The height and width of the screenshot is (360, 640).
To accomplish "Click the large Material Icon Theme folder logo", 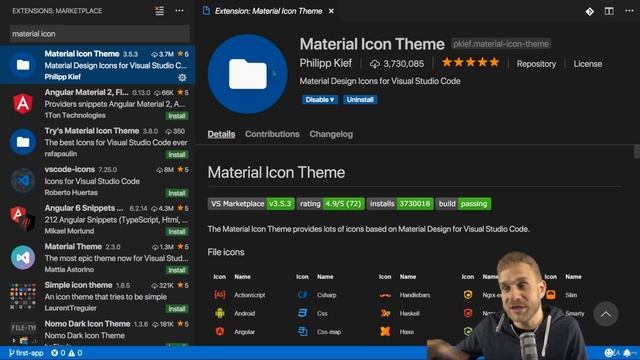I will [248, 74].
